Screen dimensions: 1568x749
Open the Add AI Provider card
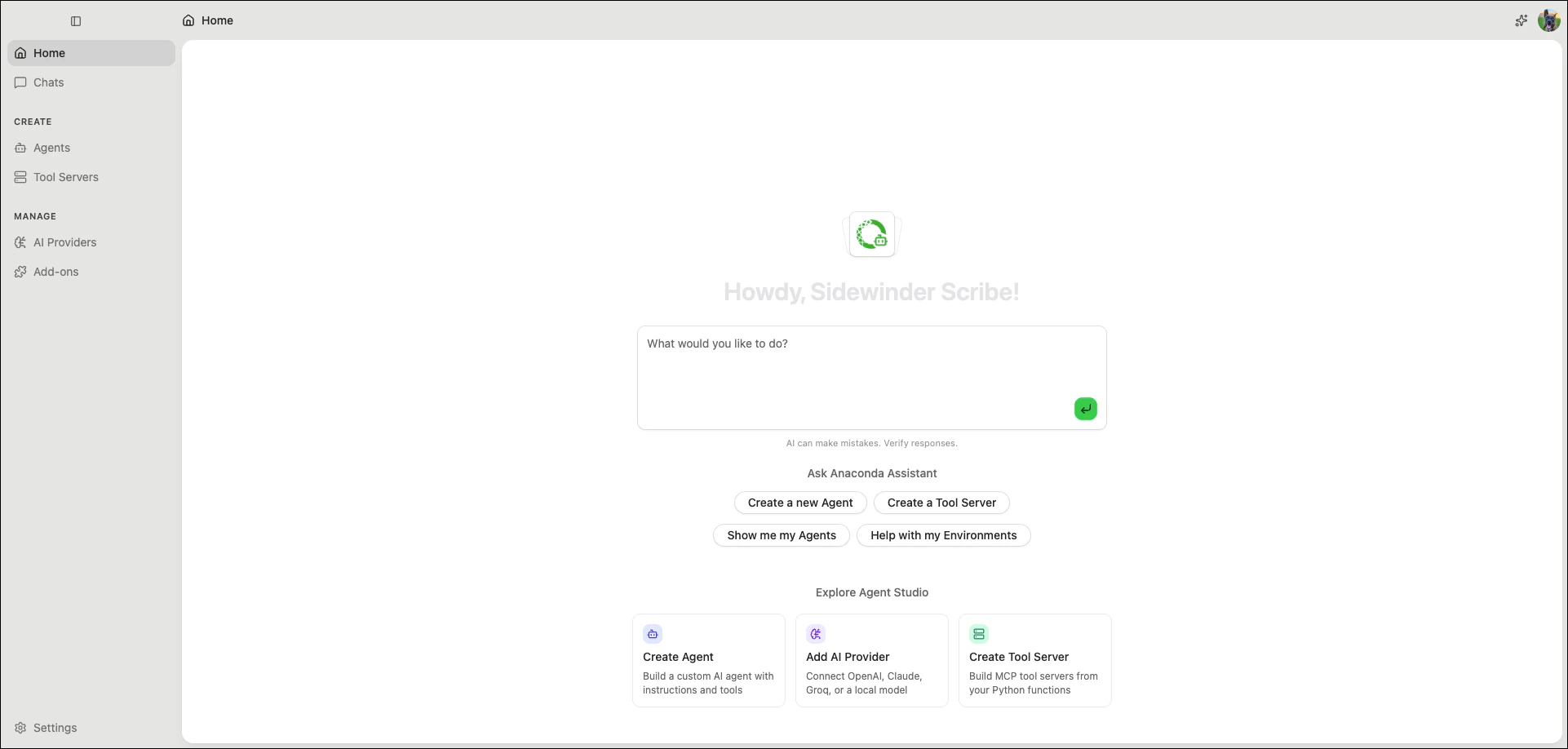coord(872,661)
